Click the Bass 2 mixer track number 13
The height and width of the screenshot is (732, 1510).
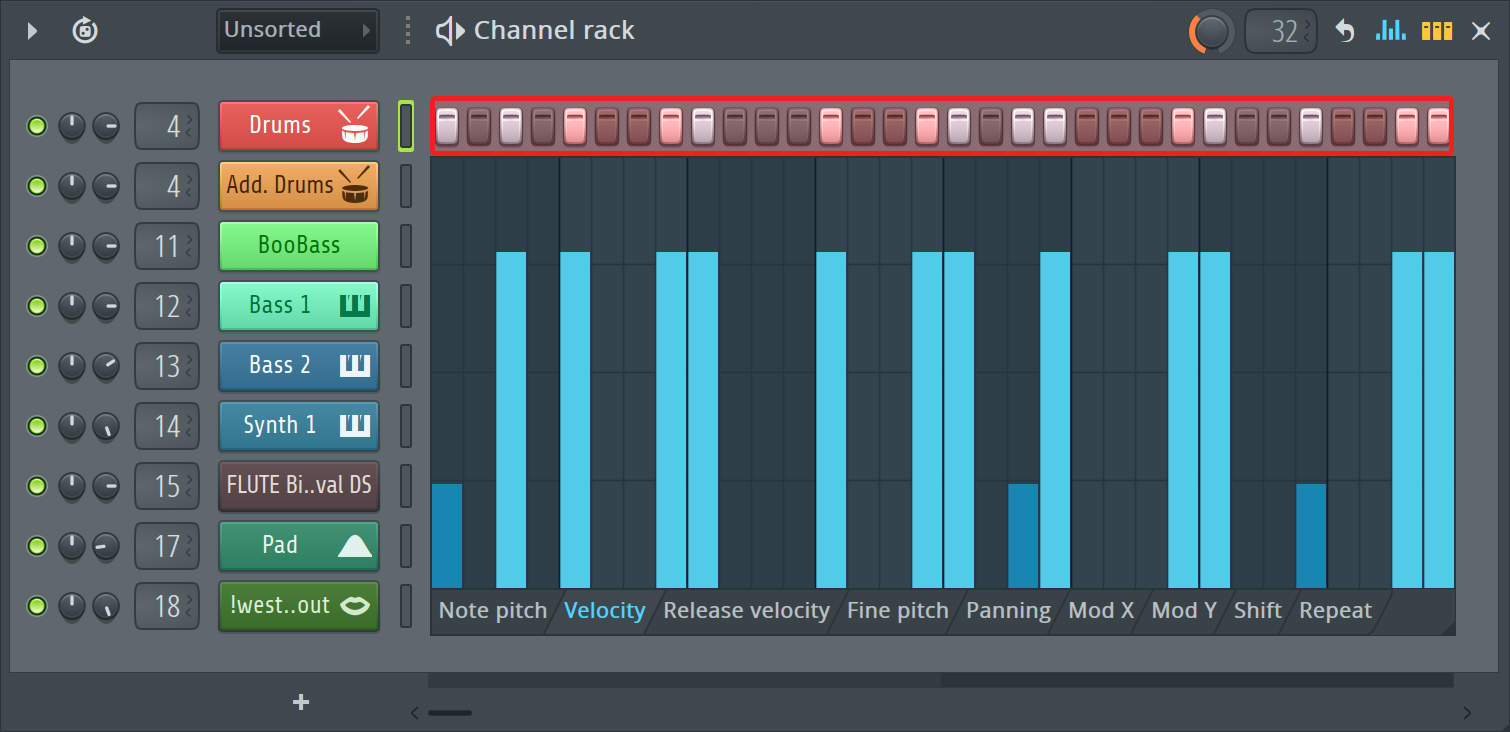tap(166, 367)
